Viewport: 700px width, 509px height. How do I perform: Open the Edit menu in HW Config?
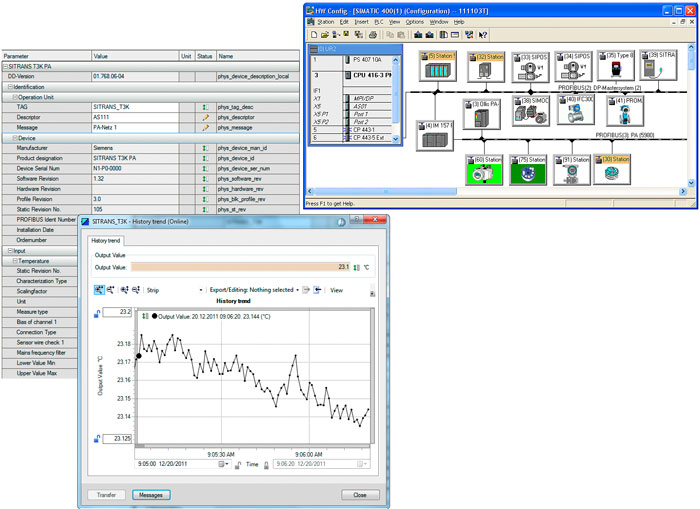[344, 21]
